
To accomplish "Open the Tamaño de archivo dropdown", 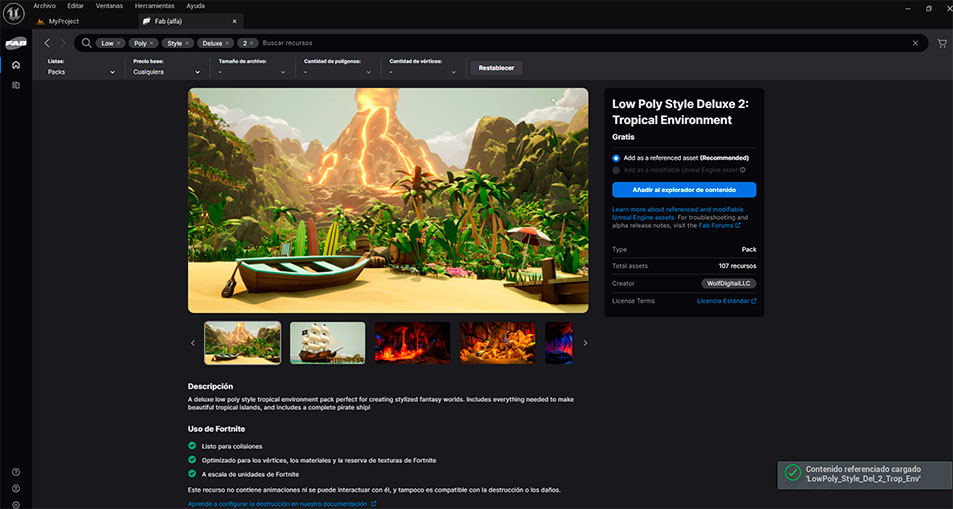I will point(254,72).
